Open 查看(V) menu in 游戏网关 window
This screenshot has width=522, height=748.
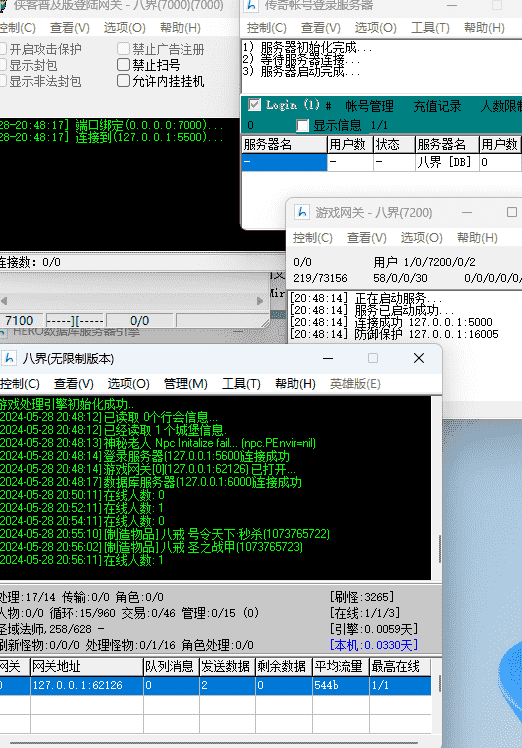[x=366, y=238]
